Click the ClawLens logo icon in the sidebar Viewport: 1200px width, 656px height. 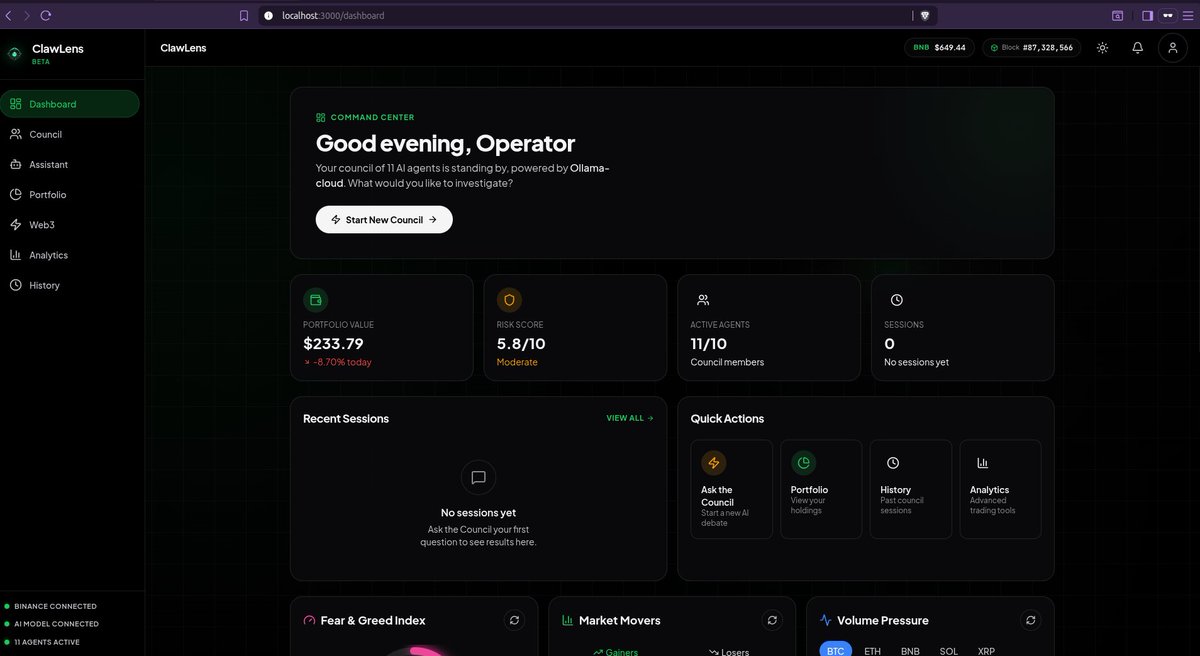point(14,54)
